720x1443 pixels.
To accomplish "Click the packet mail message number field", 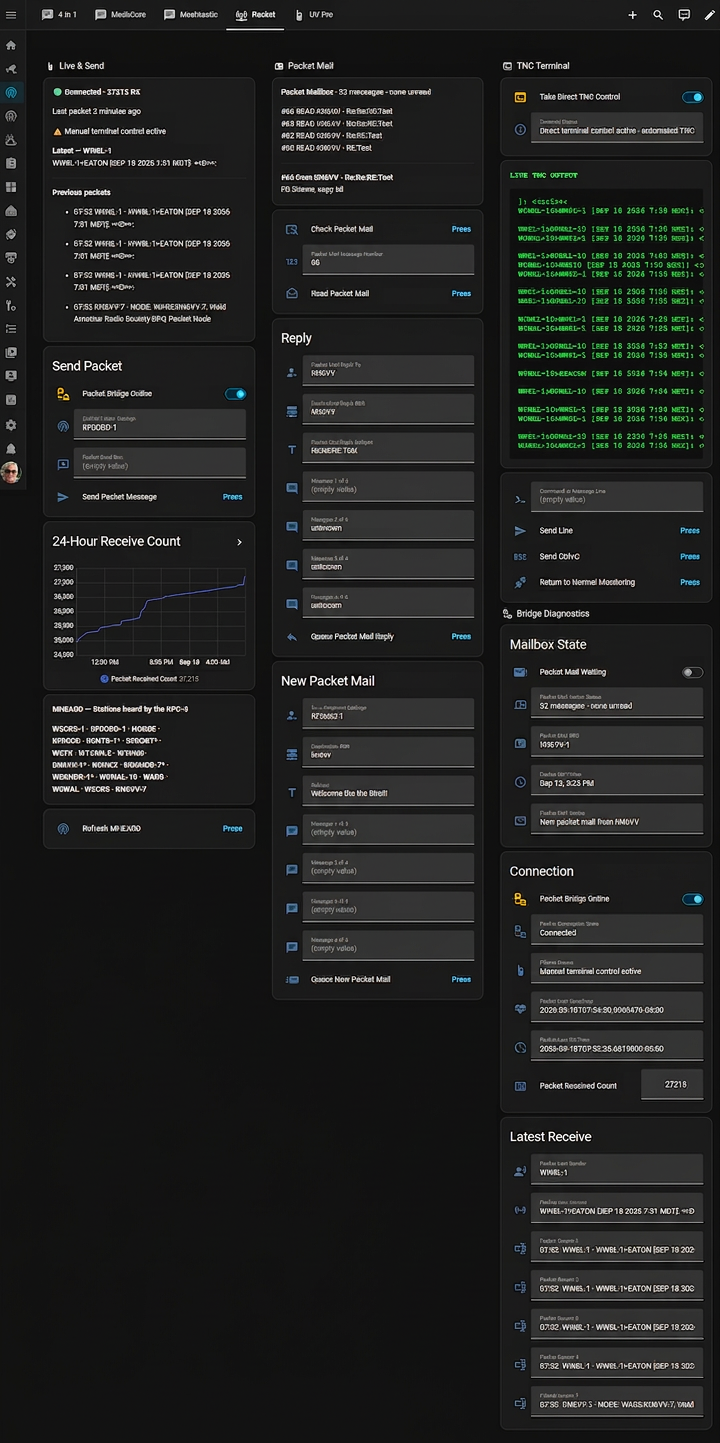I will (388, 259).
